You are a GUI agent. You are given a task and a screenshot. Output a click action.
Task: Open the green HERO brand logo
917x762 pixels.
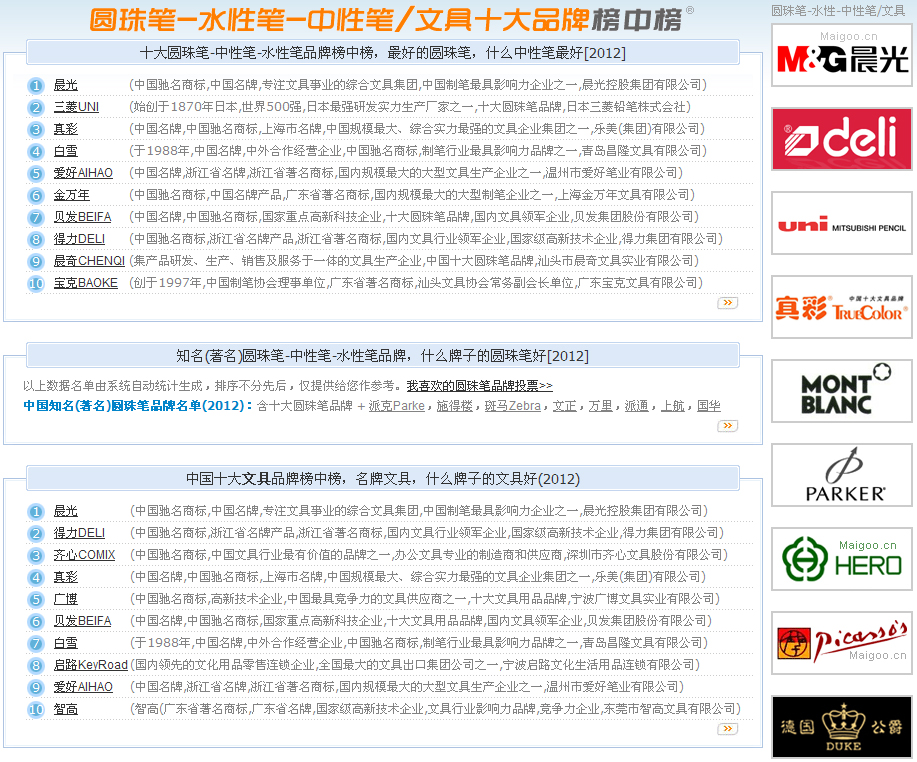(x=842, y=559)
